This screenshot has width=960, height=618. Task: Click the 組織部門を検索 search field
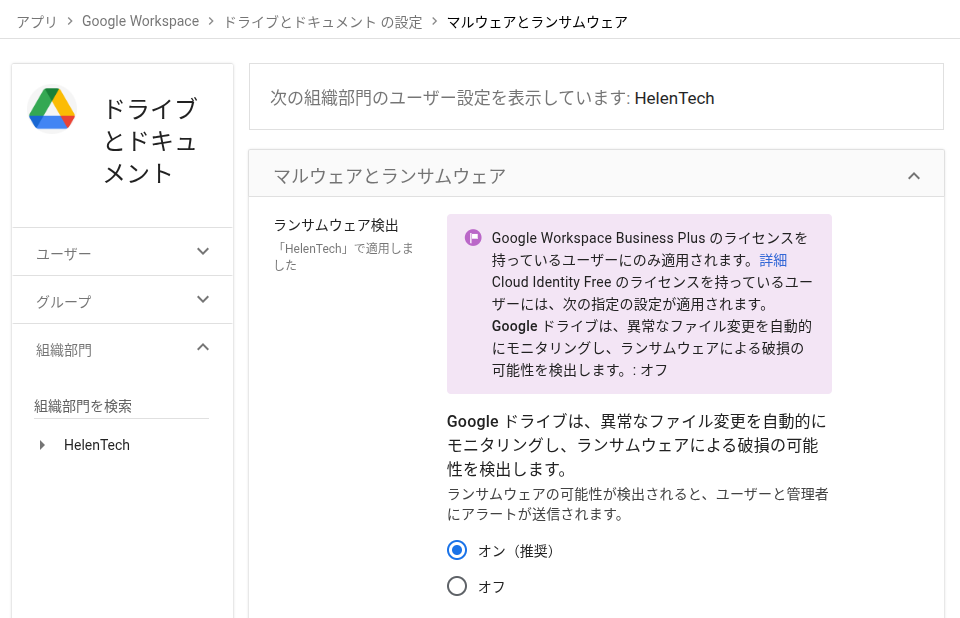tap(121, 406)
